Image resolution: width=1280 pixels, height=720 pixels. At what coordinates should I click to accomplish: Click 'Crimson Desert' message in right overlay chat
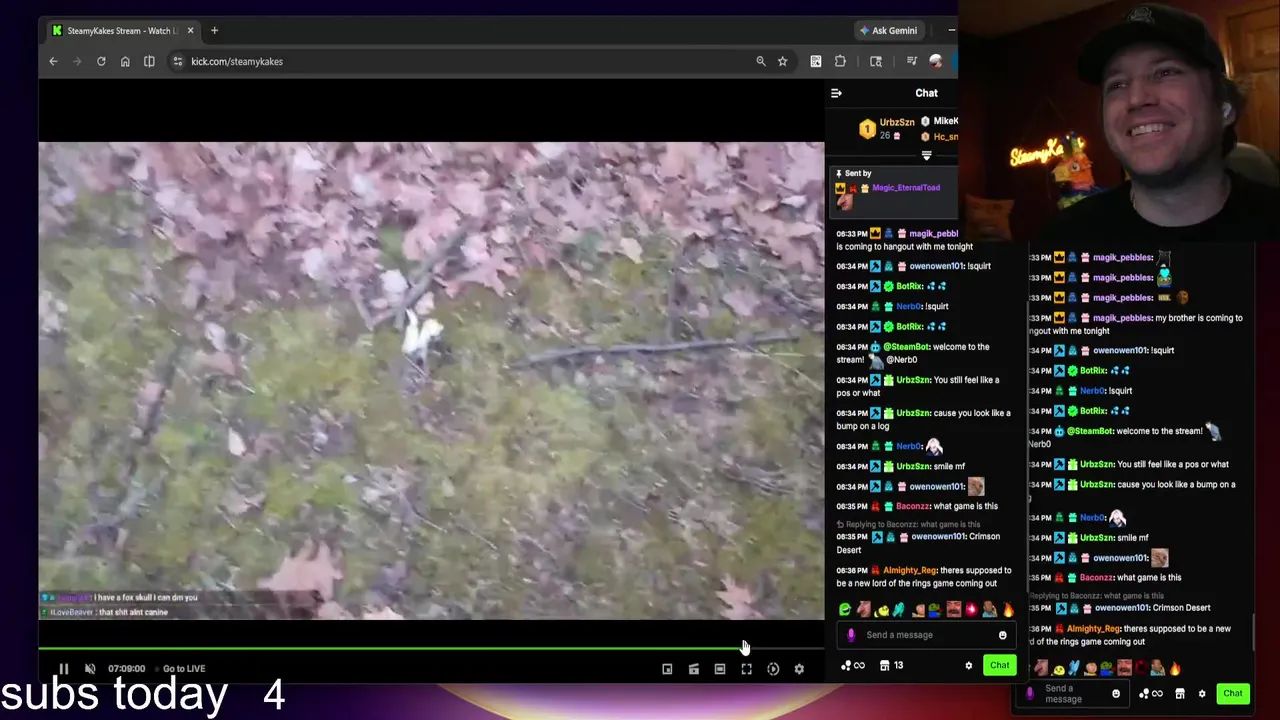click(x=1180, y=608)
